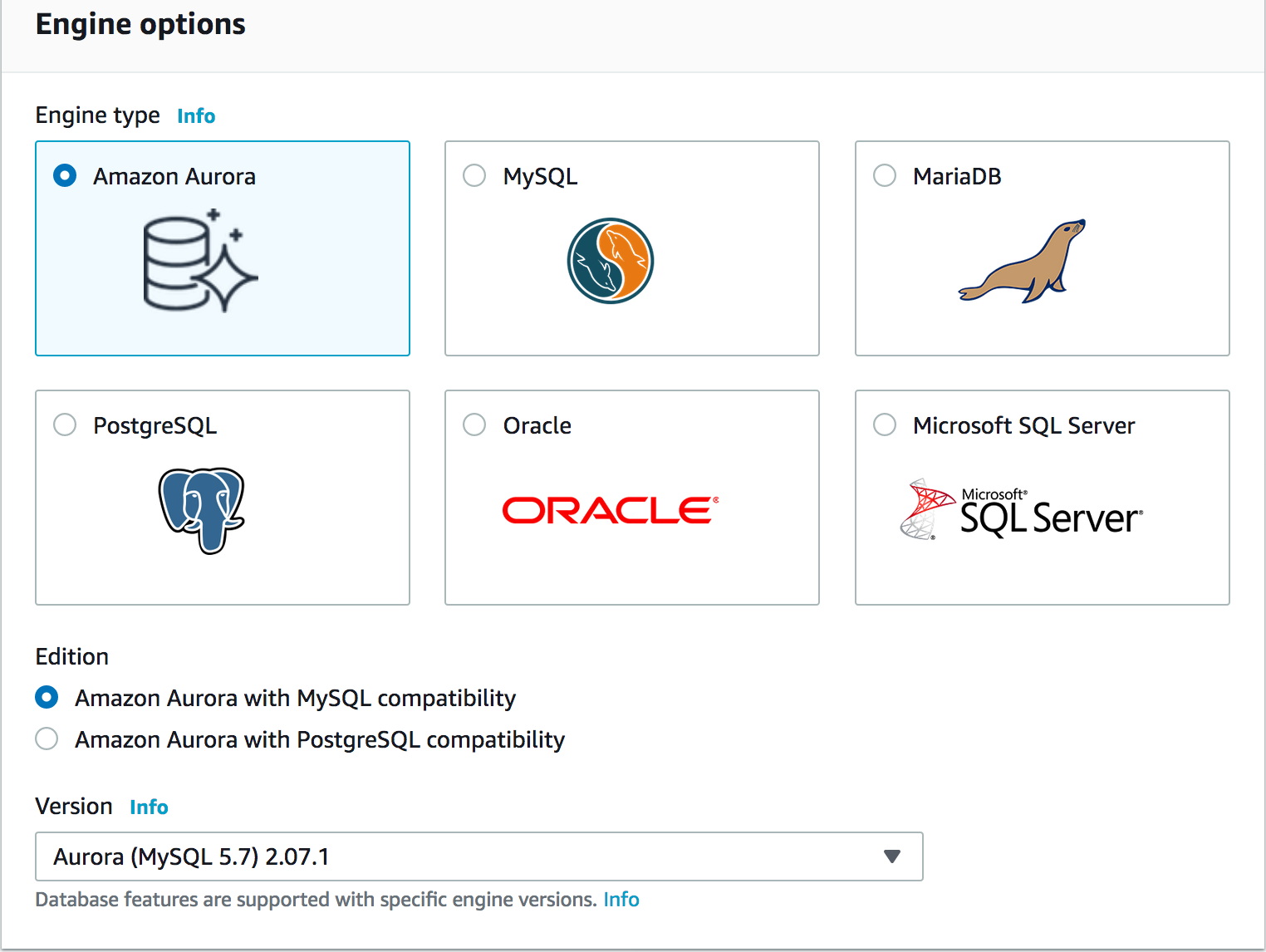The image size is (1266, 952).
Task: Choose the Oracle engine radio button
Action: 474,424
